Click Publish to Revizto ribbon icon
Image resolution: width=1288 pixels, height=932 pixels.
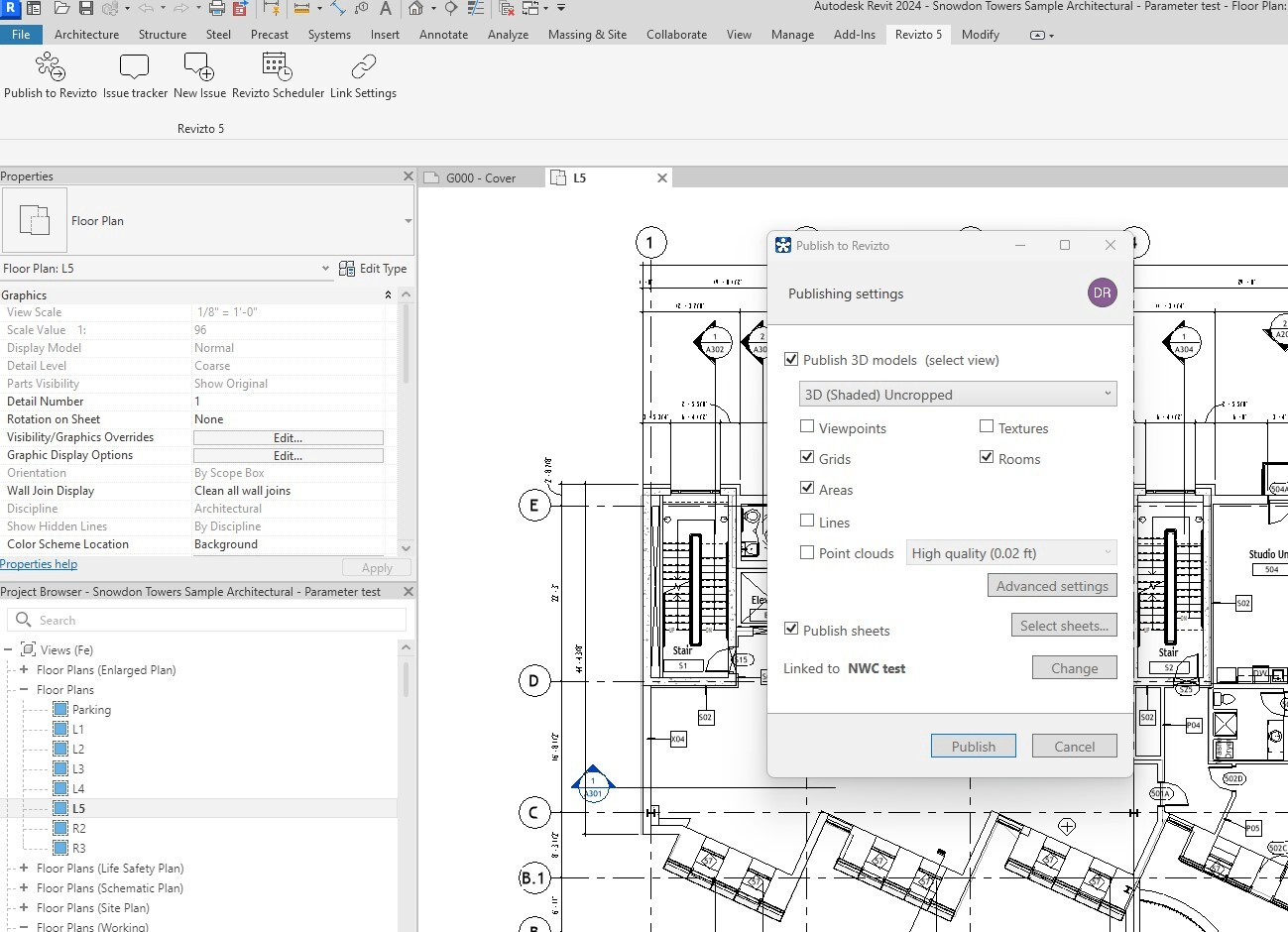[x=50, y=66]
